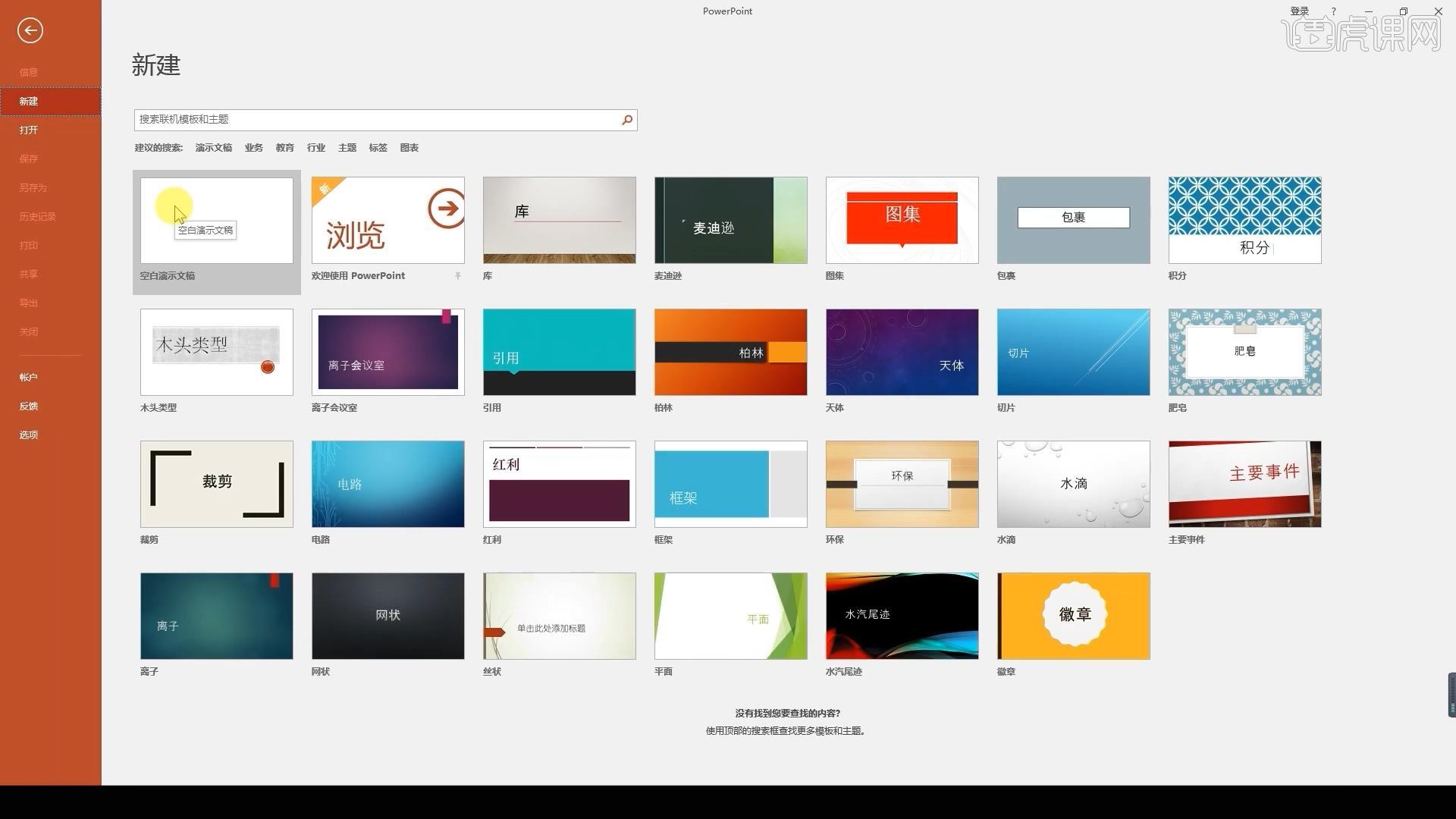This screenshot has height=819, width=1456.
Task: Choose the 主要事件 template thumbnail
Action: (x=1244, y=484)
